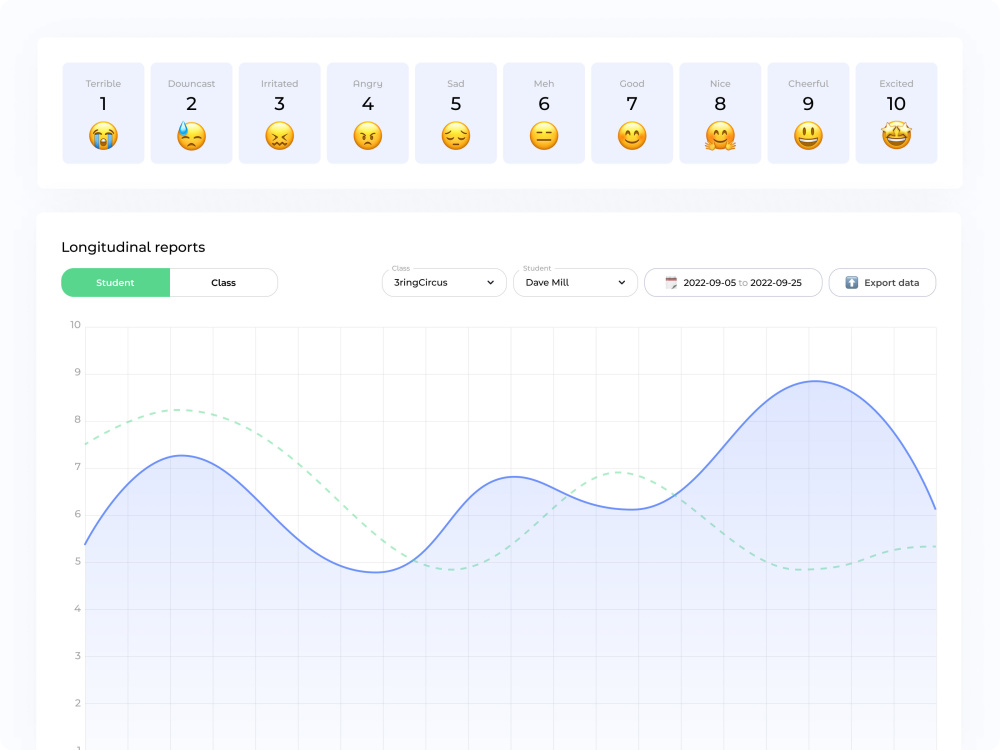Pick the Irritated emoji mood 3
The image size is (1000, 750).
[279, 113]
